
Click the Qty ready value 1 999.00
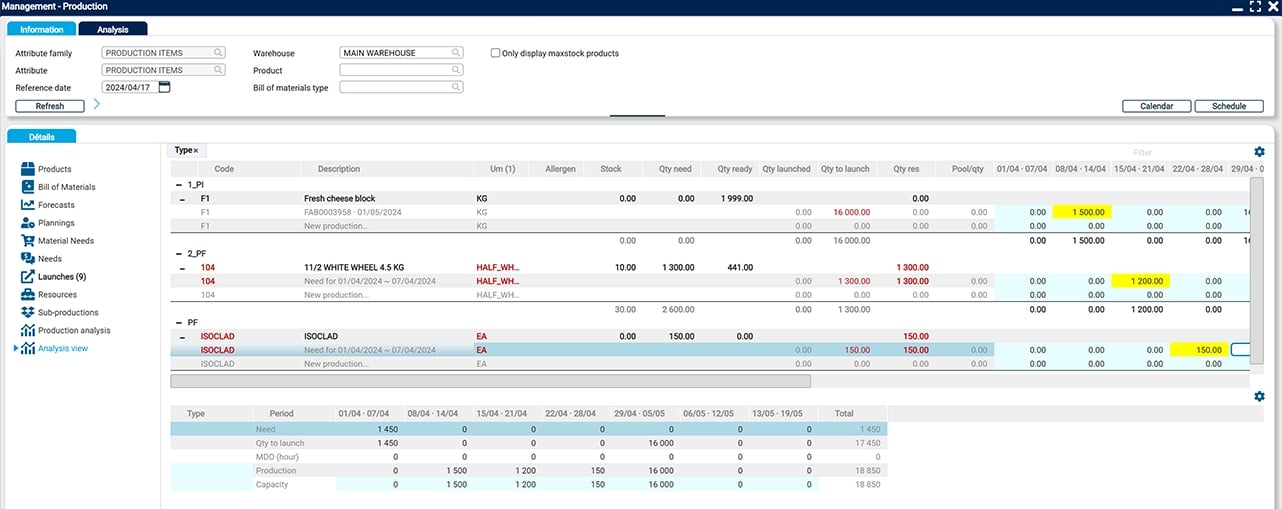(735, 199)
